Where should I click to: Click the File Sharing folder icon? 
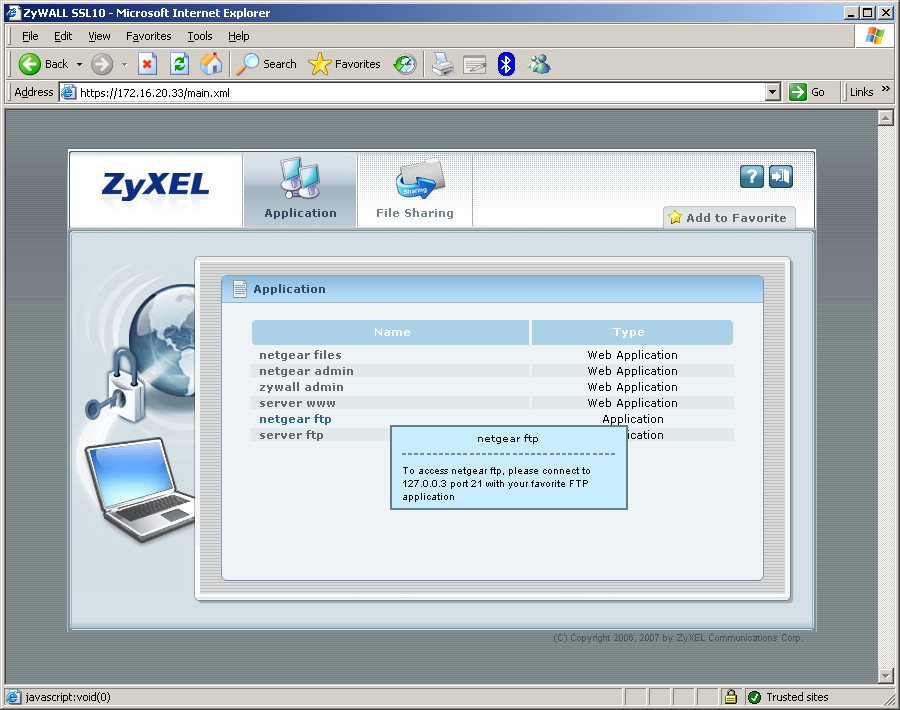click(x=421, y=179)
